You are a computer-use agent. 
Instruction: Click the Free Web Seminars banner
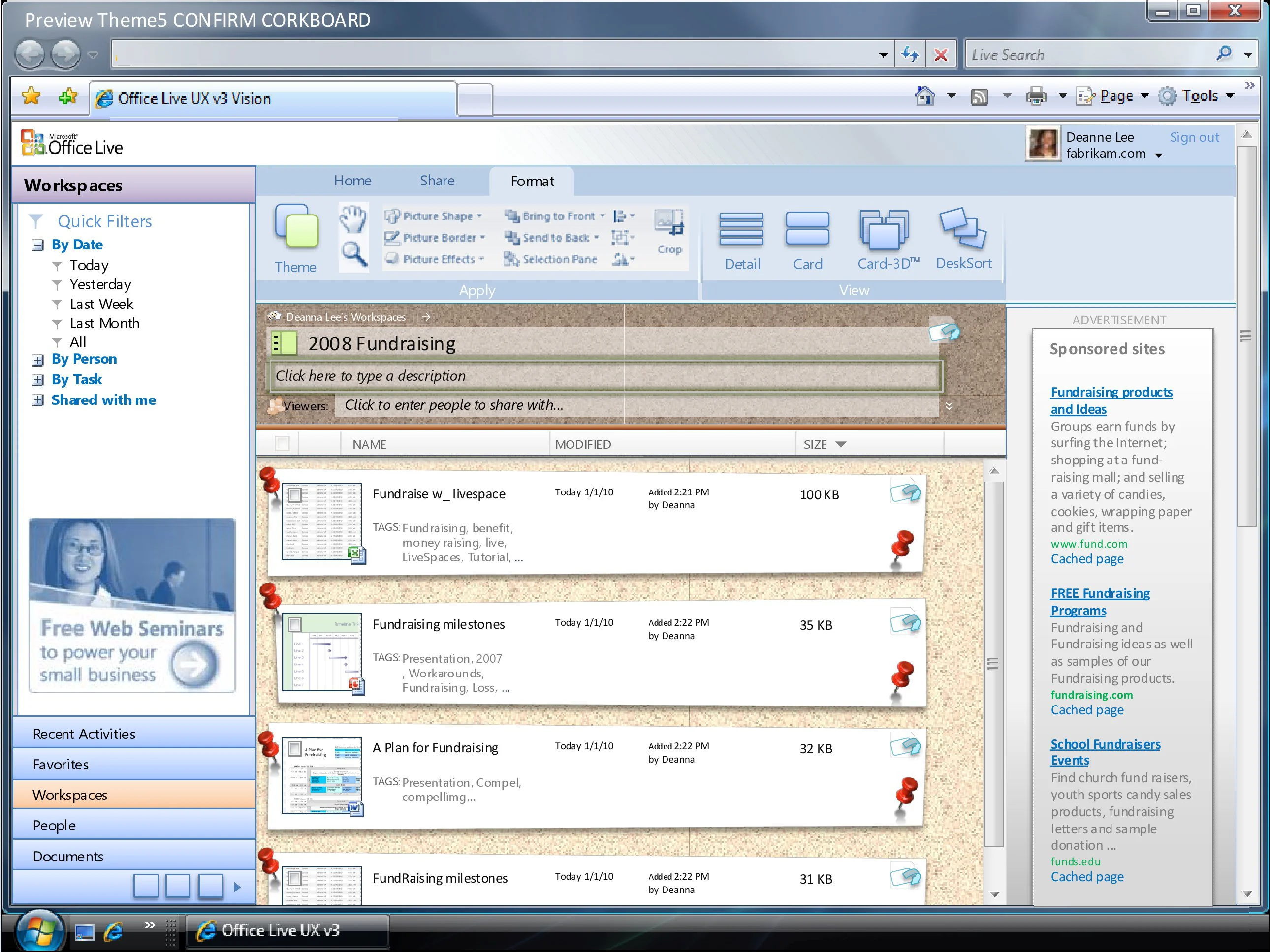tap(132, 606)
